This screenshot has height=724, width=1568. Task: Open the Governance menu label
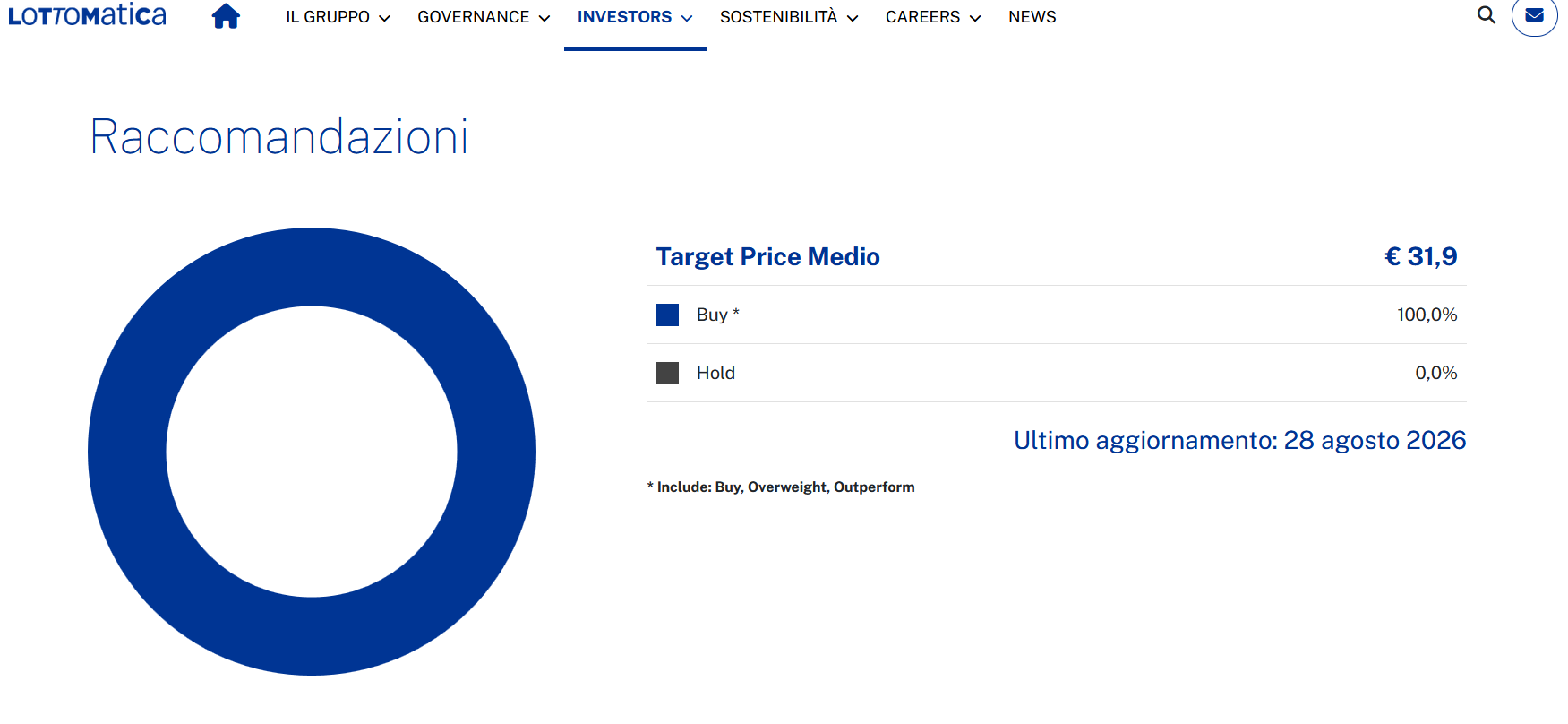coord(474,17)
